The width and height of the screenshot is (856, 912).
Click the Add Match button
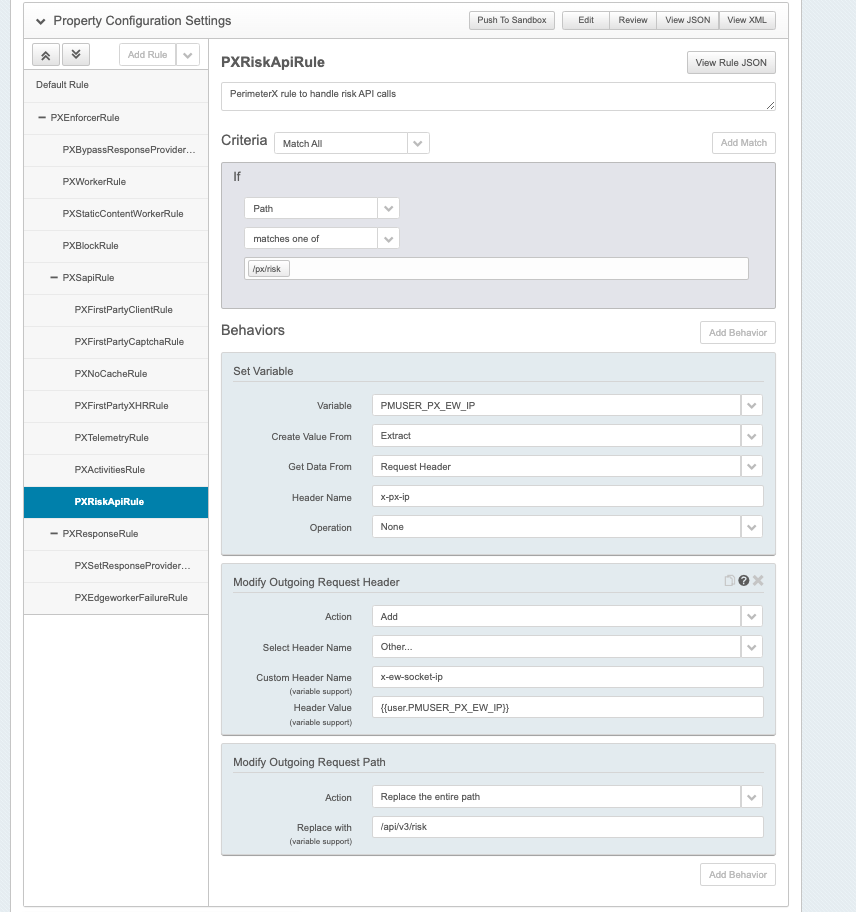click(x=744, y=143)
